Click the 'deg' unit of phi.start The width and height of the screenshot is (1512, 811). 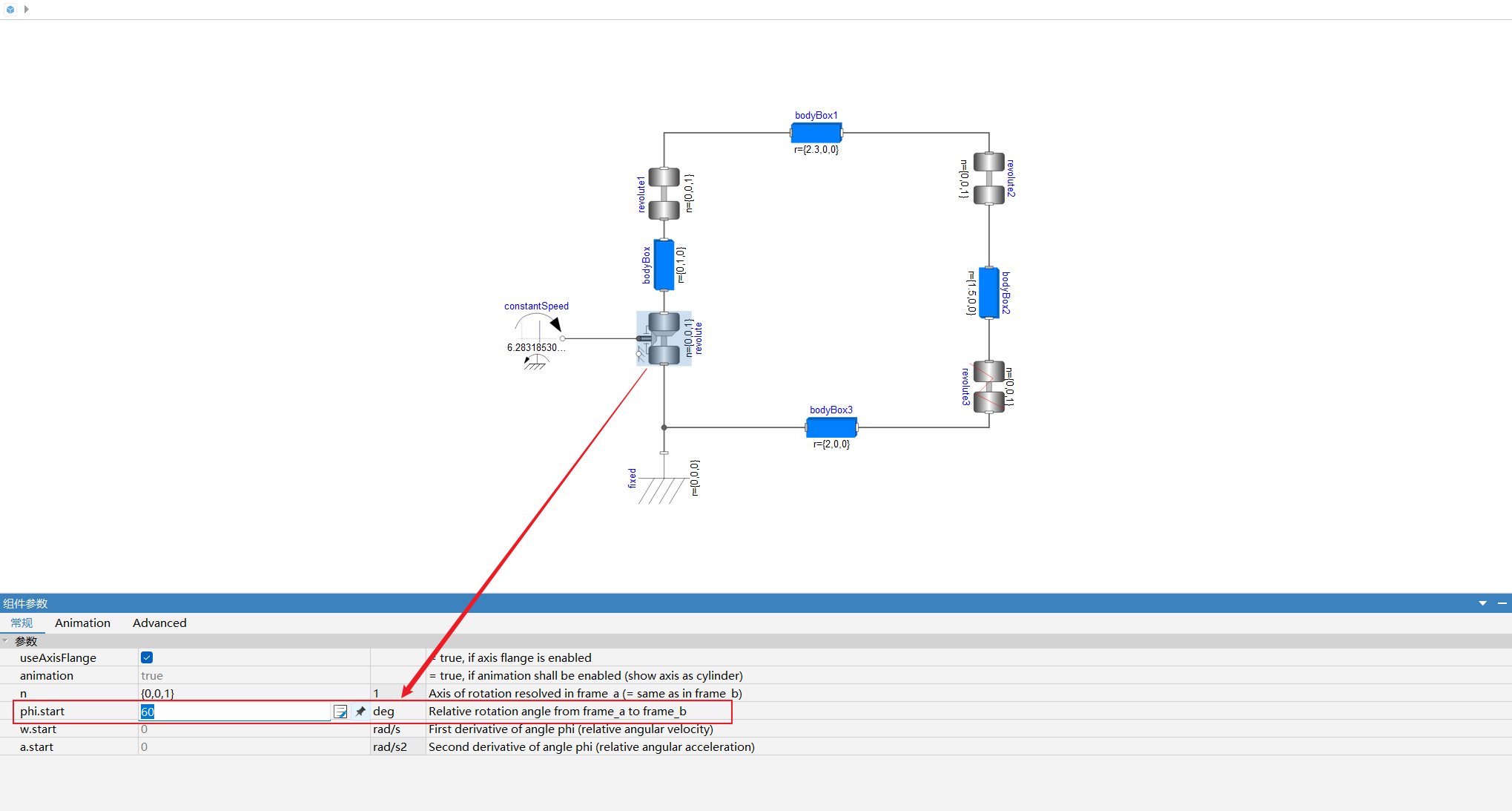coord(383,712)
